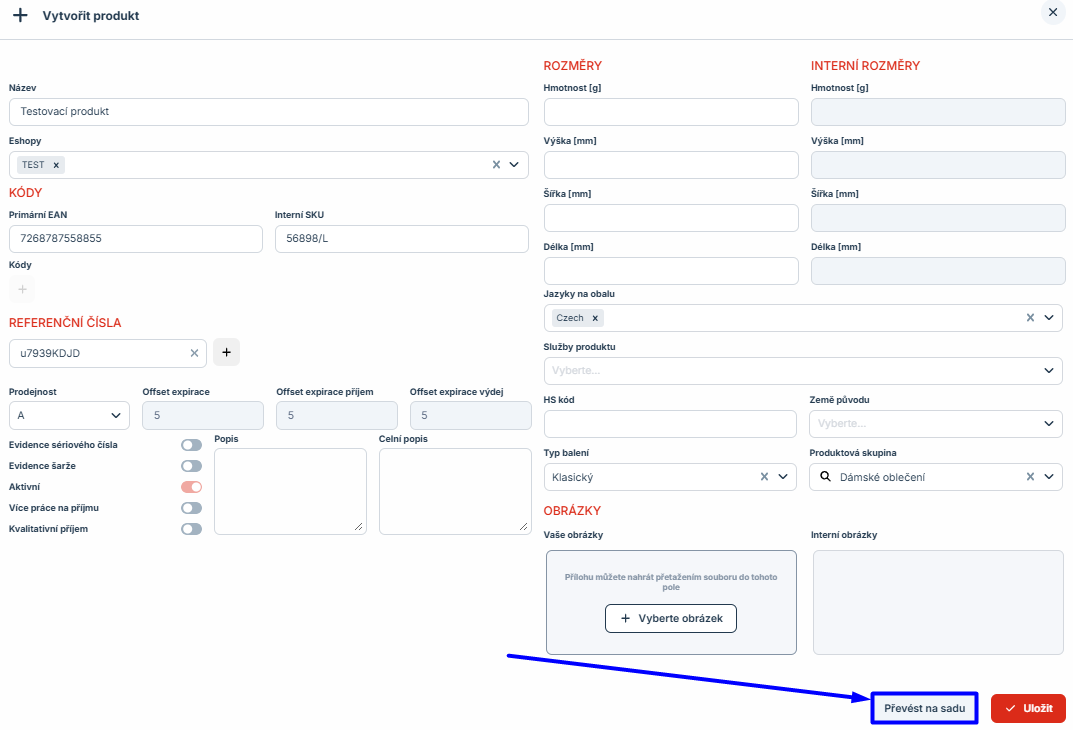Clear the Typ balení selection

coord(764,477)
